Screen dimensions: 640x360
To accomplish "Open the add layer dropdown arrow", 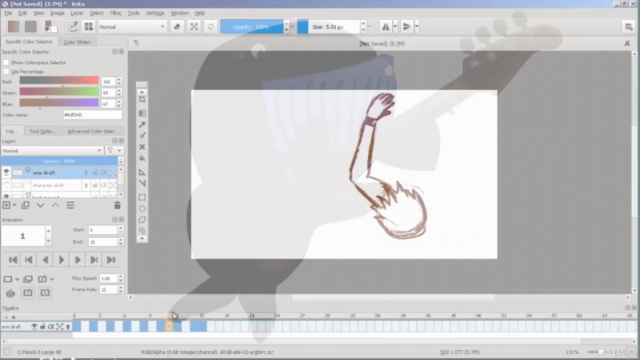I will (15, 205).
